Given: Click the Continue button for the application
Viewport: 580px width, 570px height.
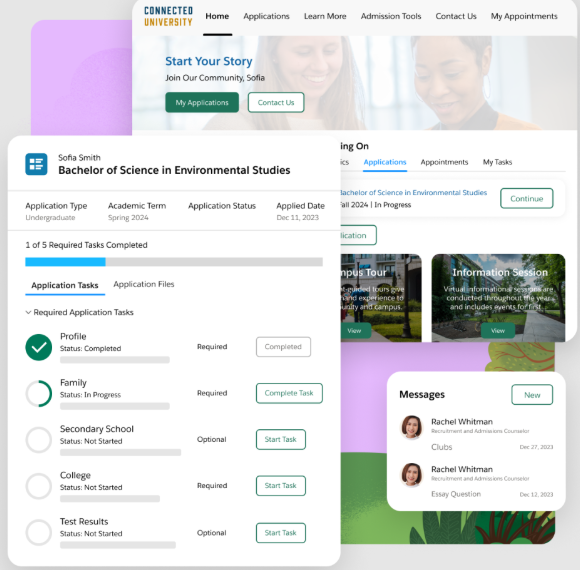Looking at the screenshot, I should pos(527,199).
